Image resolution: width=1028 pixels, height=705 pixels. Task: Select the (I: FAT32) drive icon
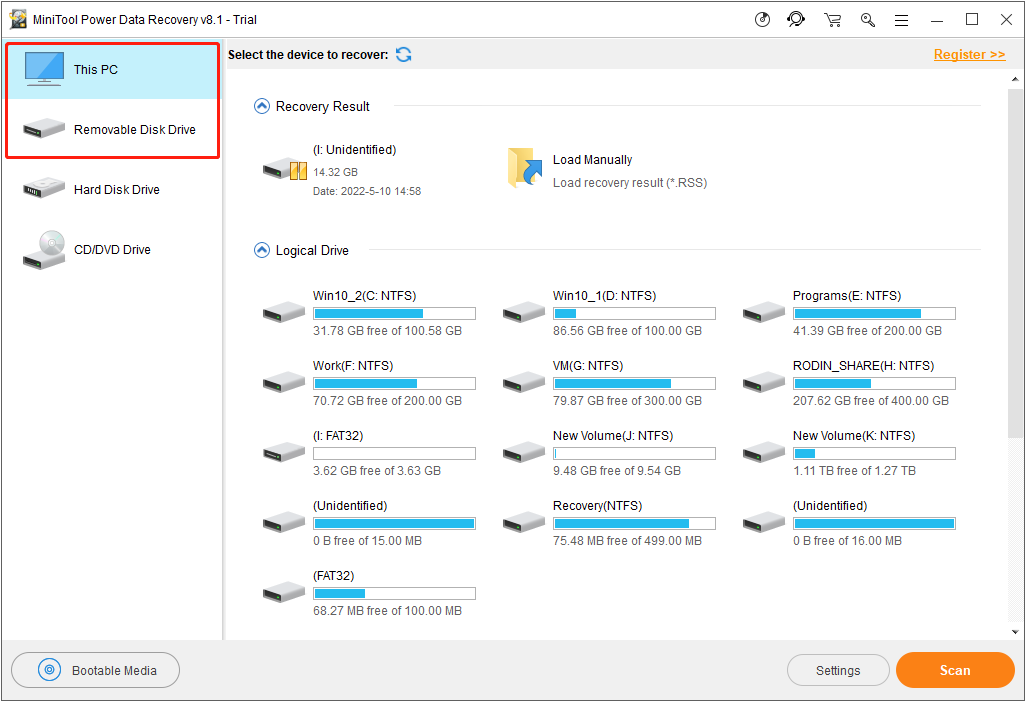point(284,453)
